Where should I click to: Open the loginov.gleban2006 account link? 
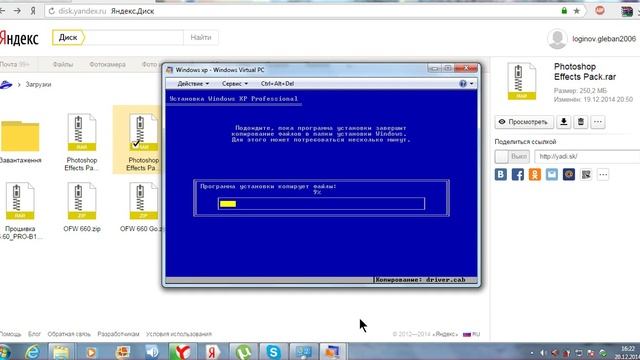pos(604,39)
